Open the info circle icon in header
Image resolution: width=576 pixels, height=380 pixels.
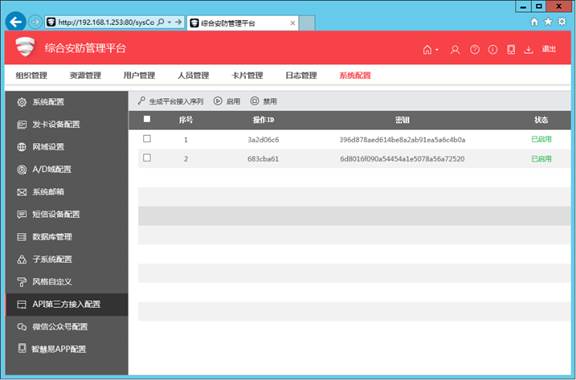[x=493, y=50]
